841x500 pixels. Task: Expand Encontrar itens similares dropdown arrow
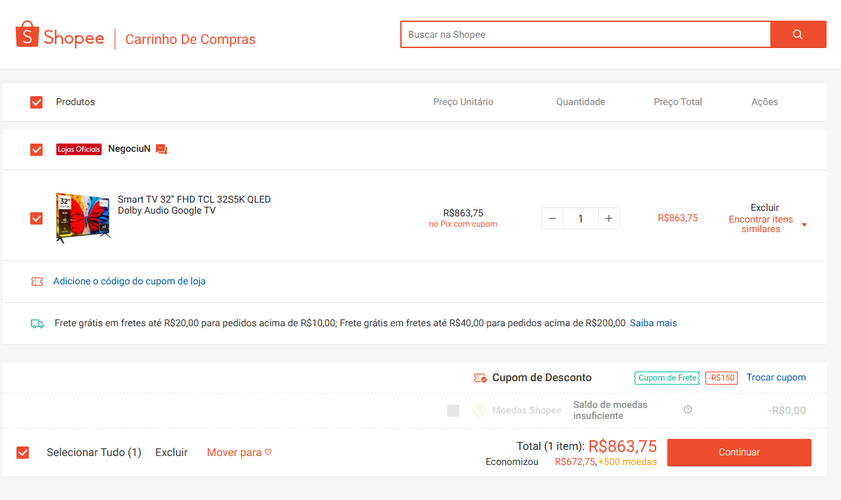804,225
